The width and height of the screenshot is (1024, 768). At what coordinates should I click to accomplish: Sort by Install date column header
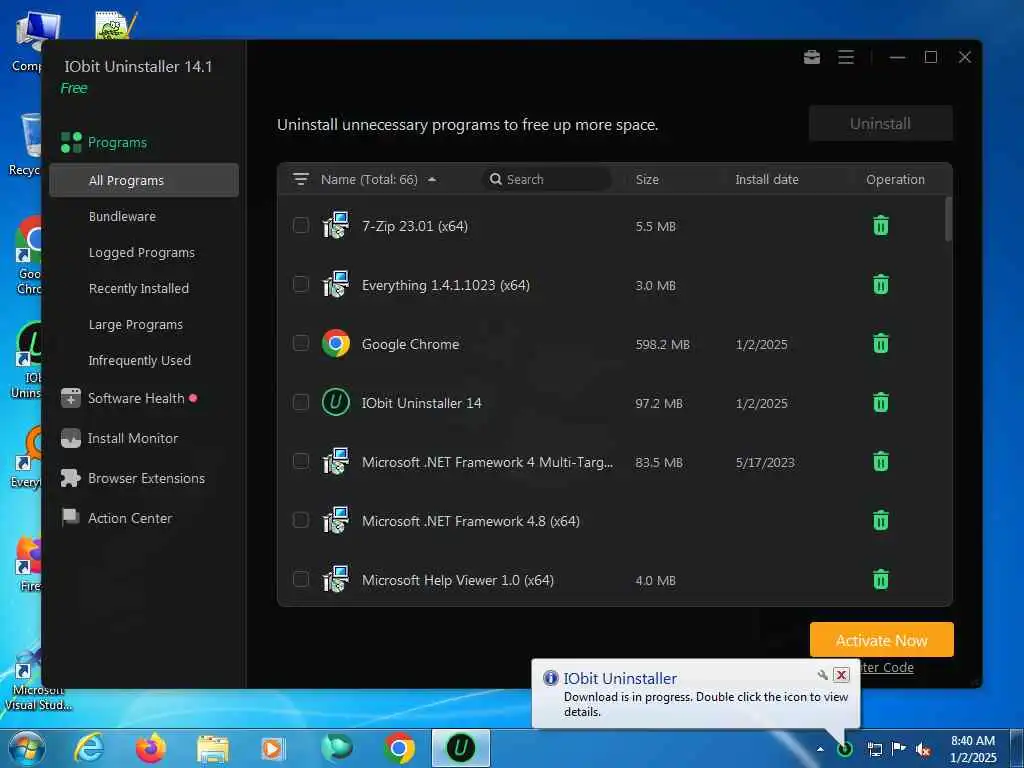coord(767,180)
